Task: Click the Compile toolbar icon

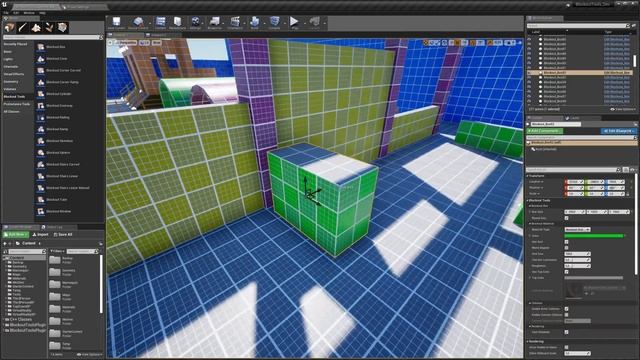Action: [x=275, y=22]
